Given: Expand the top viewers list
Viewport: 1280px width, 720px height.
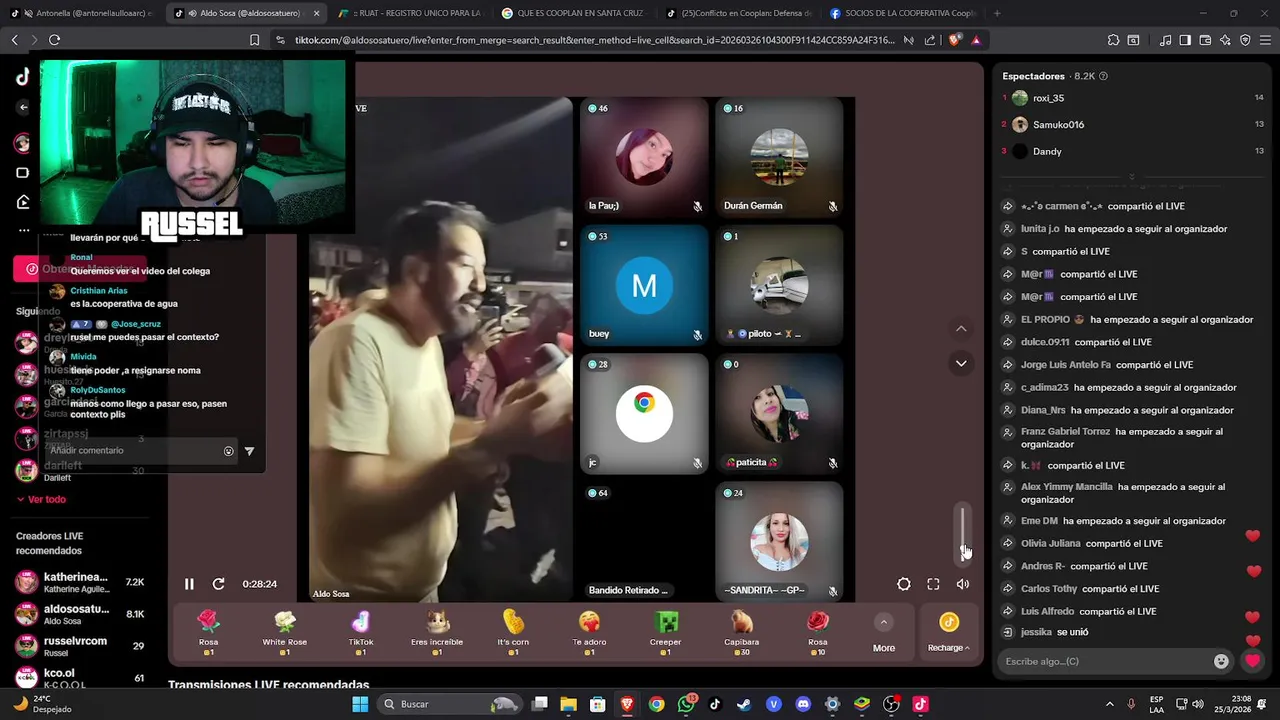Looking at the screenshot, I should 1132,177.
